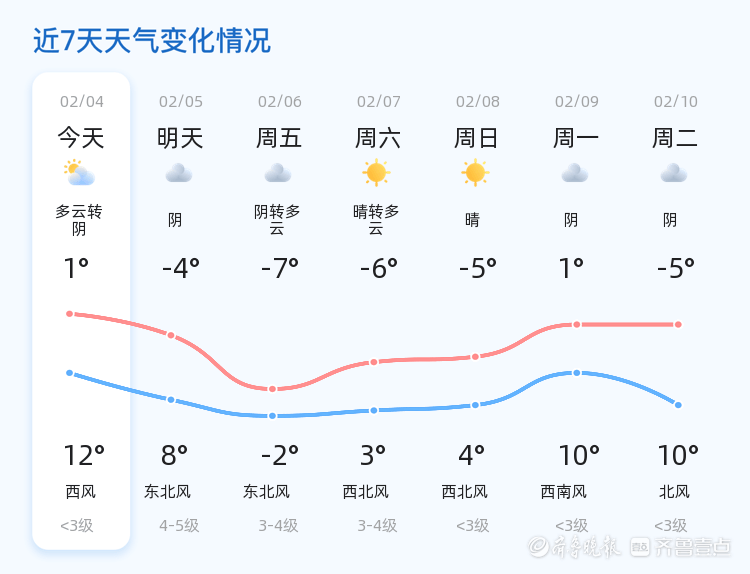Click the cloud icon for 周二

[x=673, y=173]
